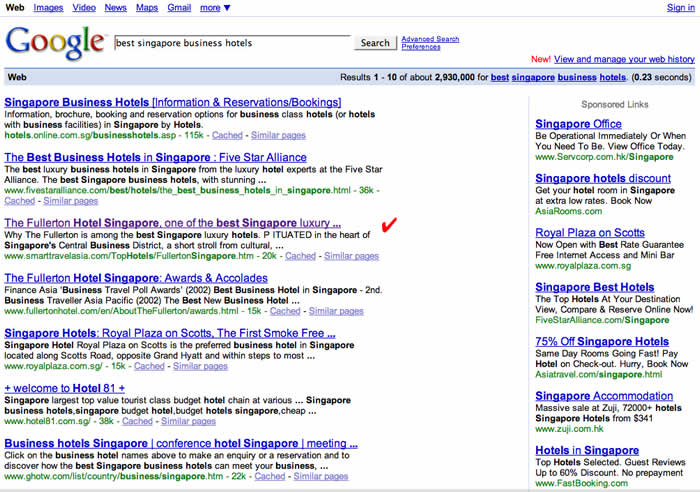Click the '75% Off Singapore Hotels' ad
Image resolution: width=700 pixels, height=492 pixels.
(x=602, y=341)
